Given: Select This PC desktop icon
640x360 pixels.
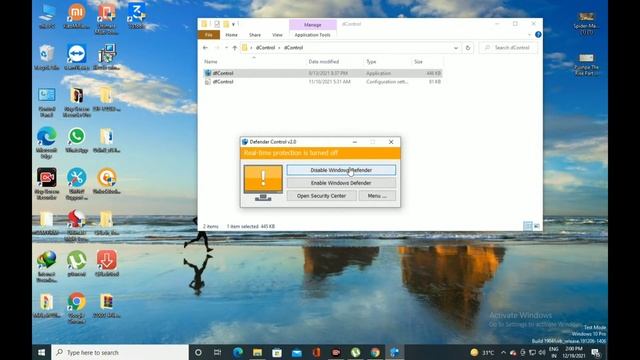Looking at the screenshot, I should (47, 16).
